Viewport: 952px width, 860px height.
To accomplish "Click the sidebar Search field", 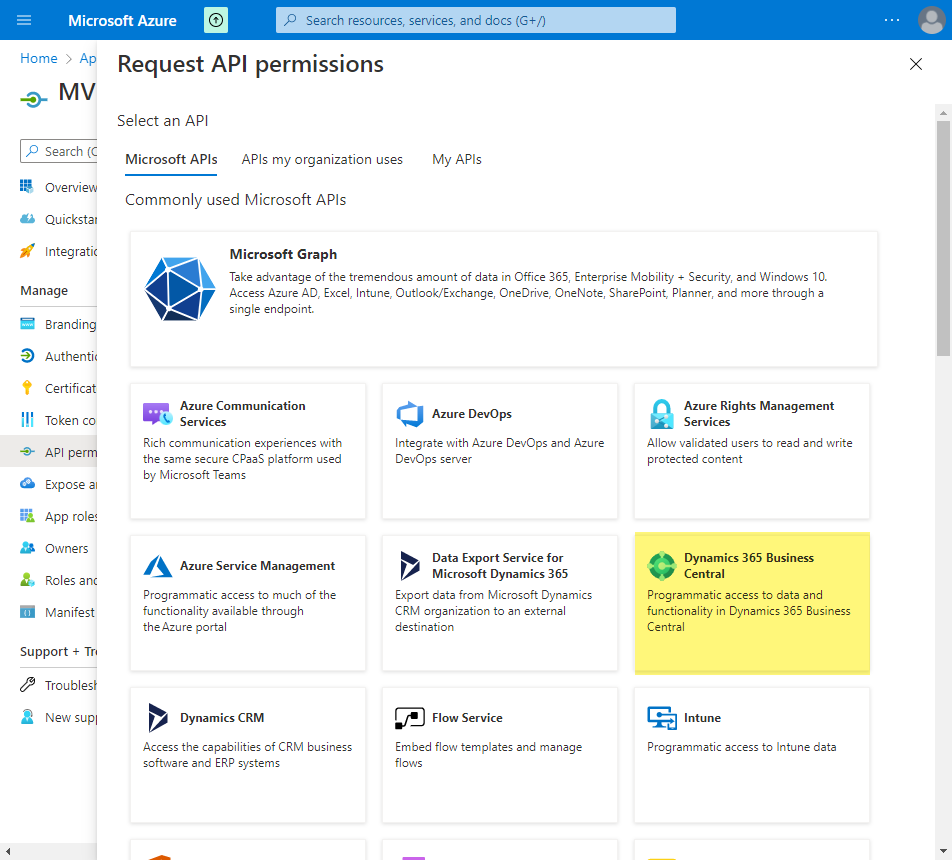I will 59,151.
